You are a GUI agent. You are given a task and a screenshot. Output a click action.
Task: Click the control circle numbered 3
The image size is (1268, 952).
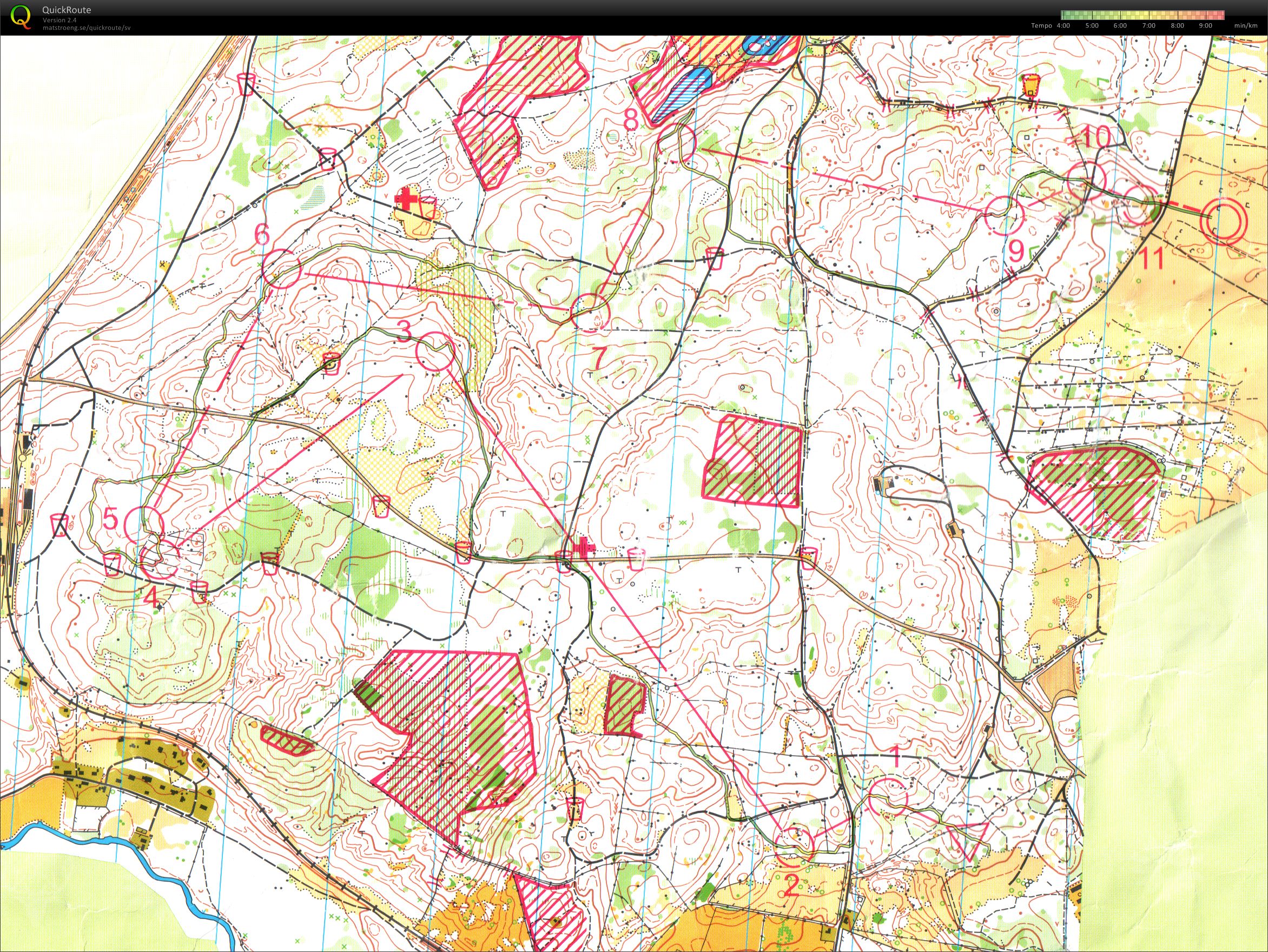click(x=435, y=352)
